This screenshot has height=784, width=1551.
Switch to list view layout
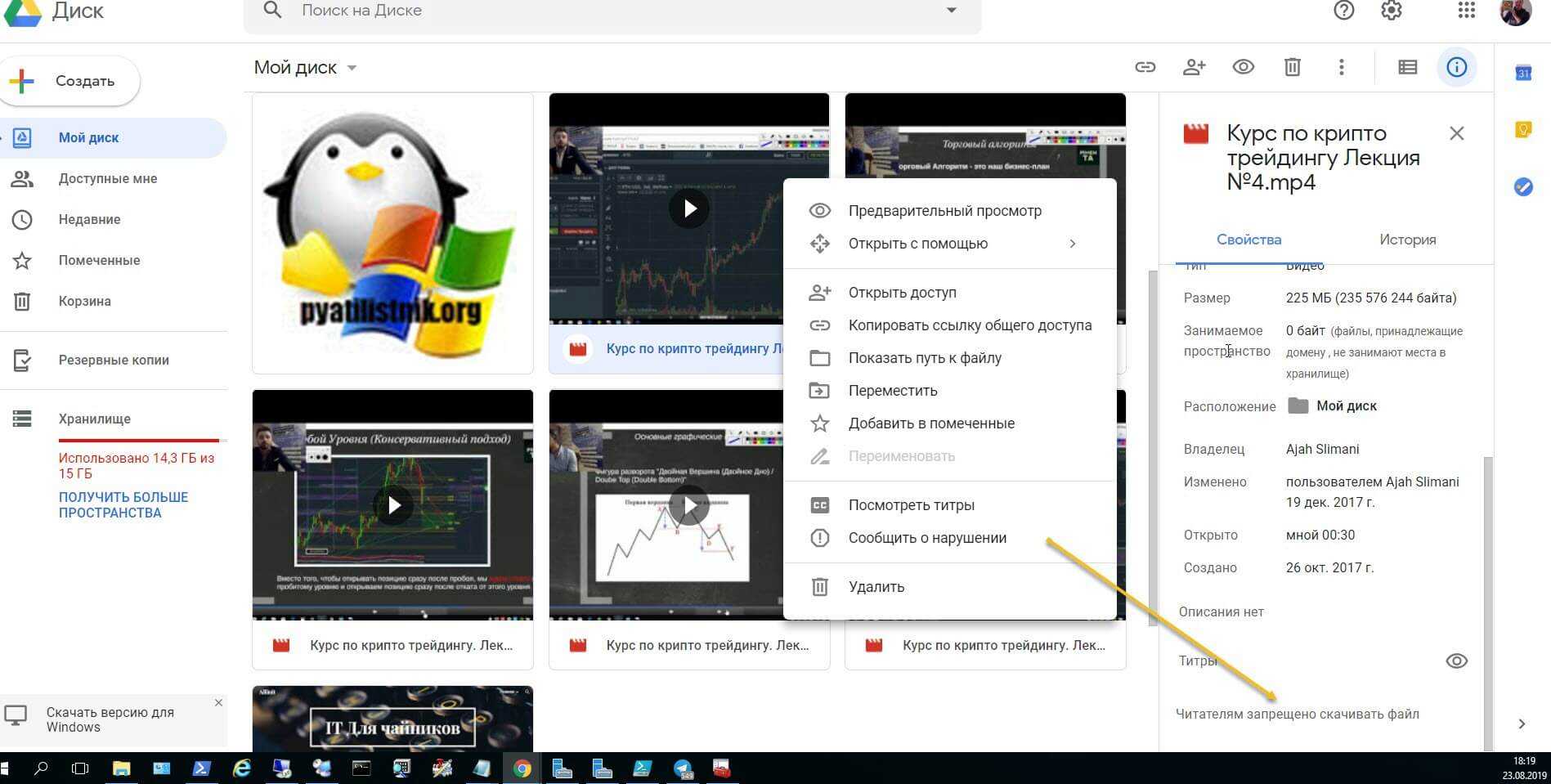(1407, 67)
